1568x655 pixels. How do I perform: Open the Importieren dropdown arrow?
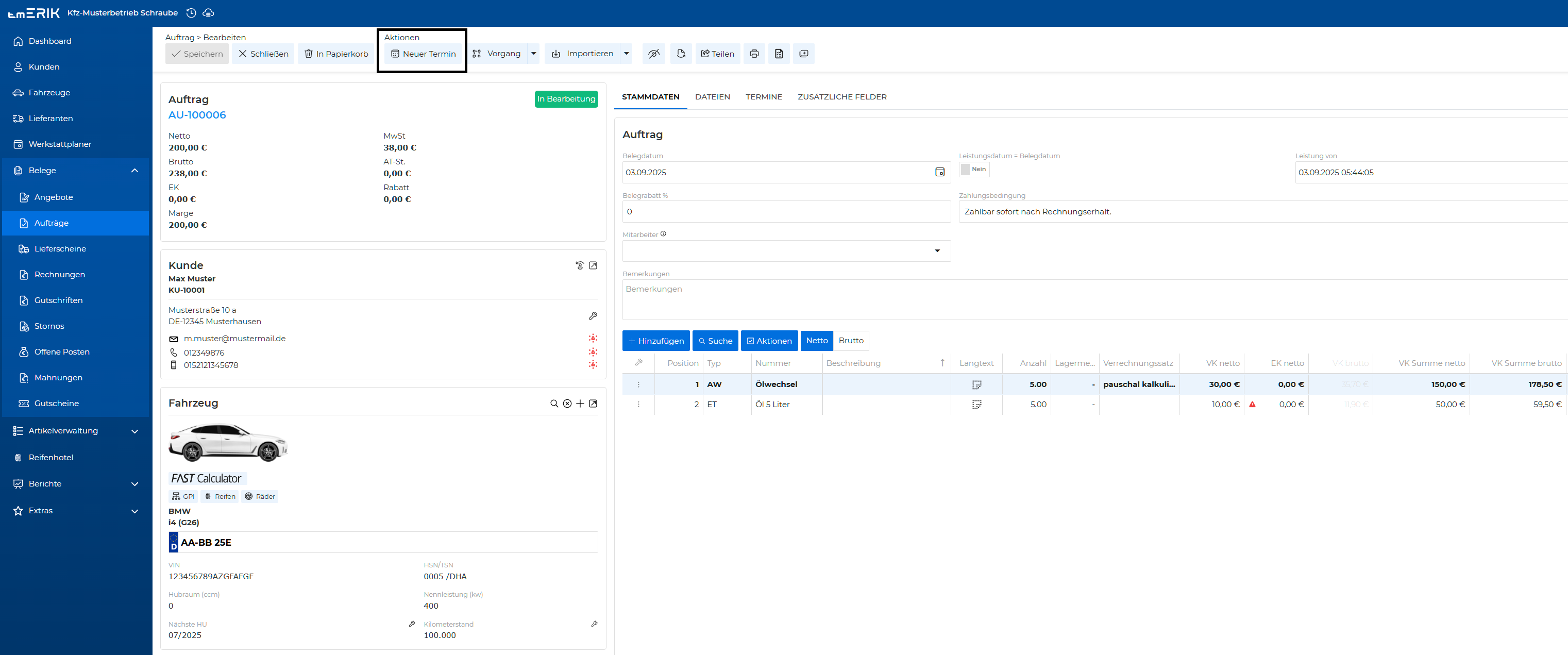click(626, 54)
